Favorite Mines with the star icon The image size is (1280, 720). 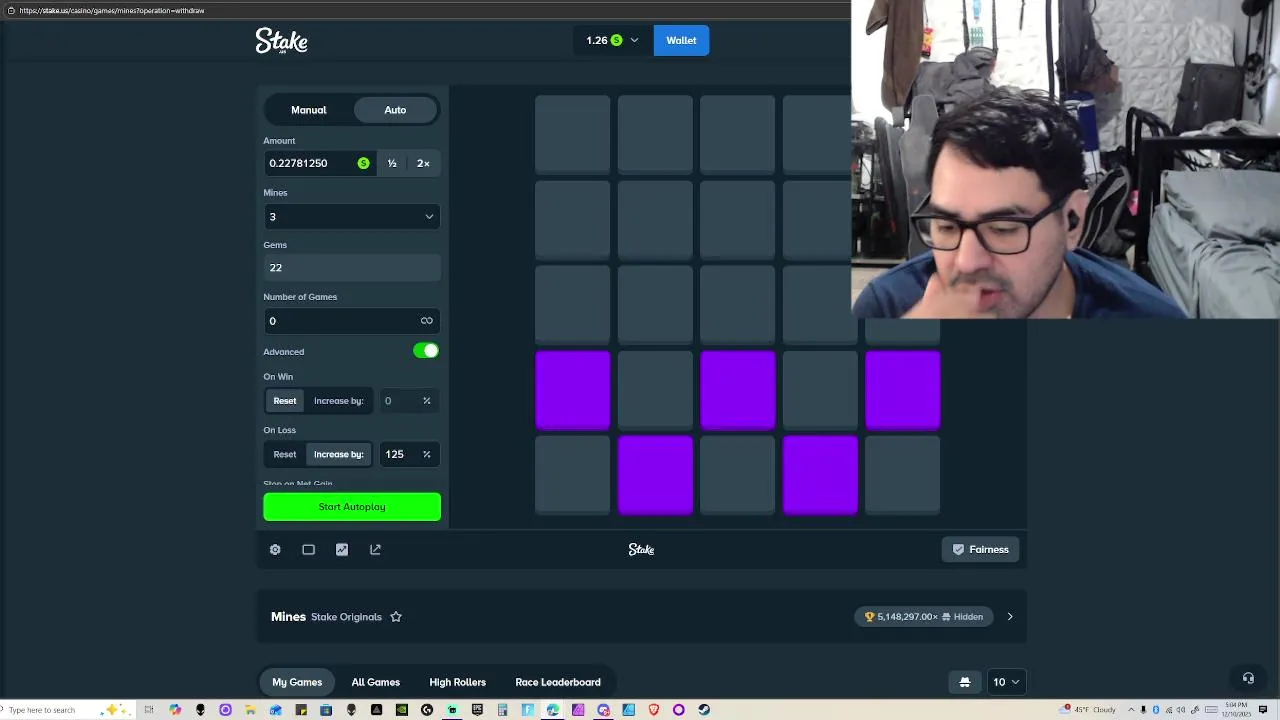coord(396,617)
